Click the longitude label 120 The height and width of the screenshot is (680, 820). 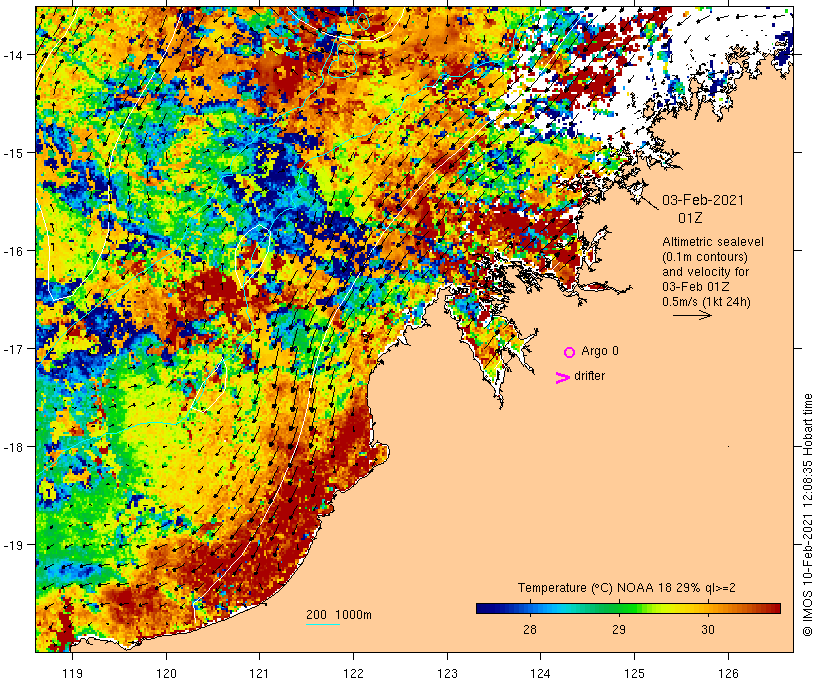166,673
